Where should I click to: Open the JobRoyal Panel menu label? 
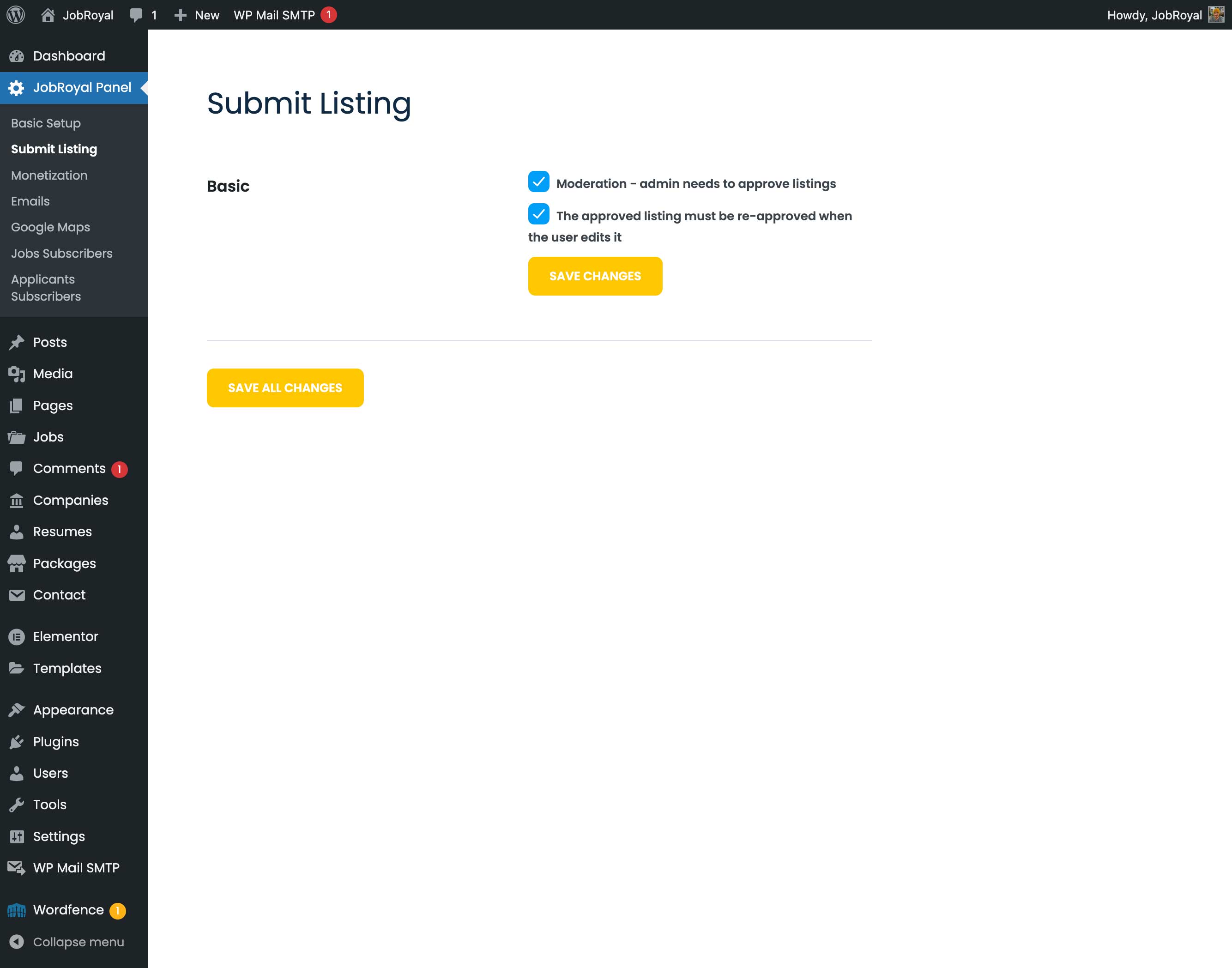(82, 88)
